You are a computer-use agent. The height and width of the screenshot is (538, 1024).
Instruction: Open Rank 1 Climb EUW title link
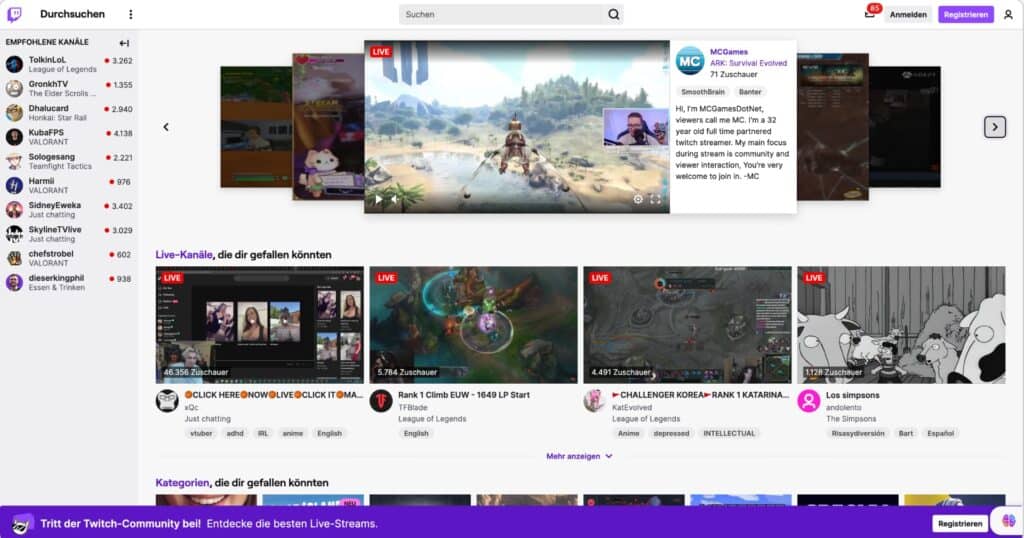[464, 395]
